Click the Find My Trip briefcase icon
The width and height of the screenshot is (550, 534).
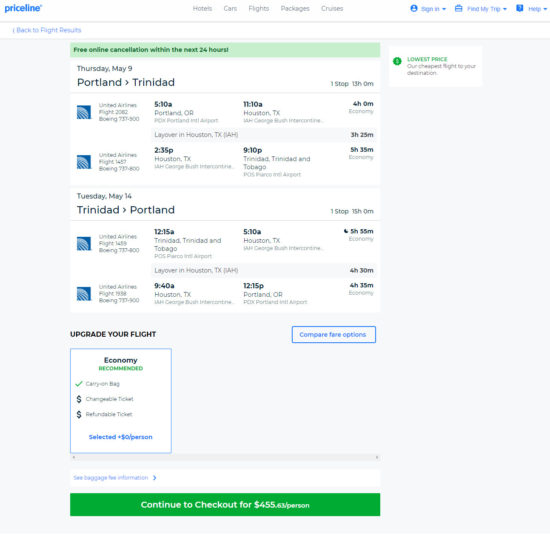pos(458,8)
